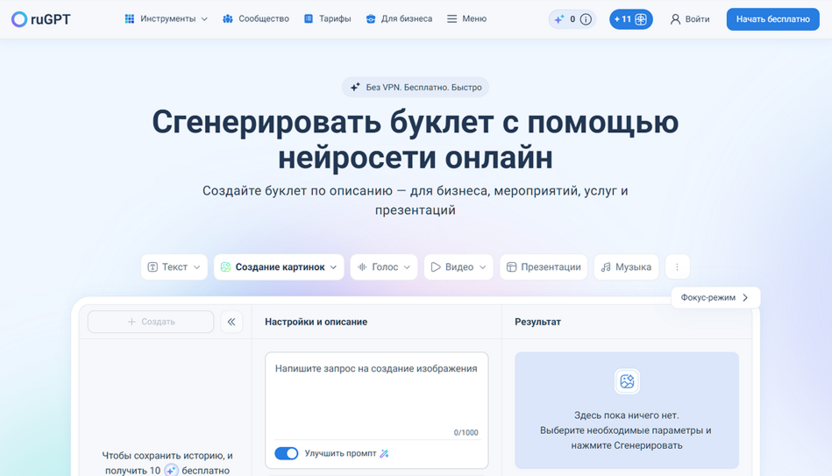Click the info icon next to balance 0
Image resolution: width=832 pixels, height=476 pixels.
click(586, 19)
